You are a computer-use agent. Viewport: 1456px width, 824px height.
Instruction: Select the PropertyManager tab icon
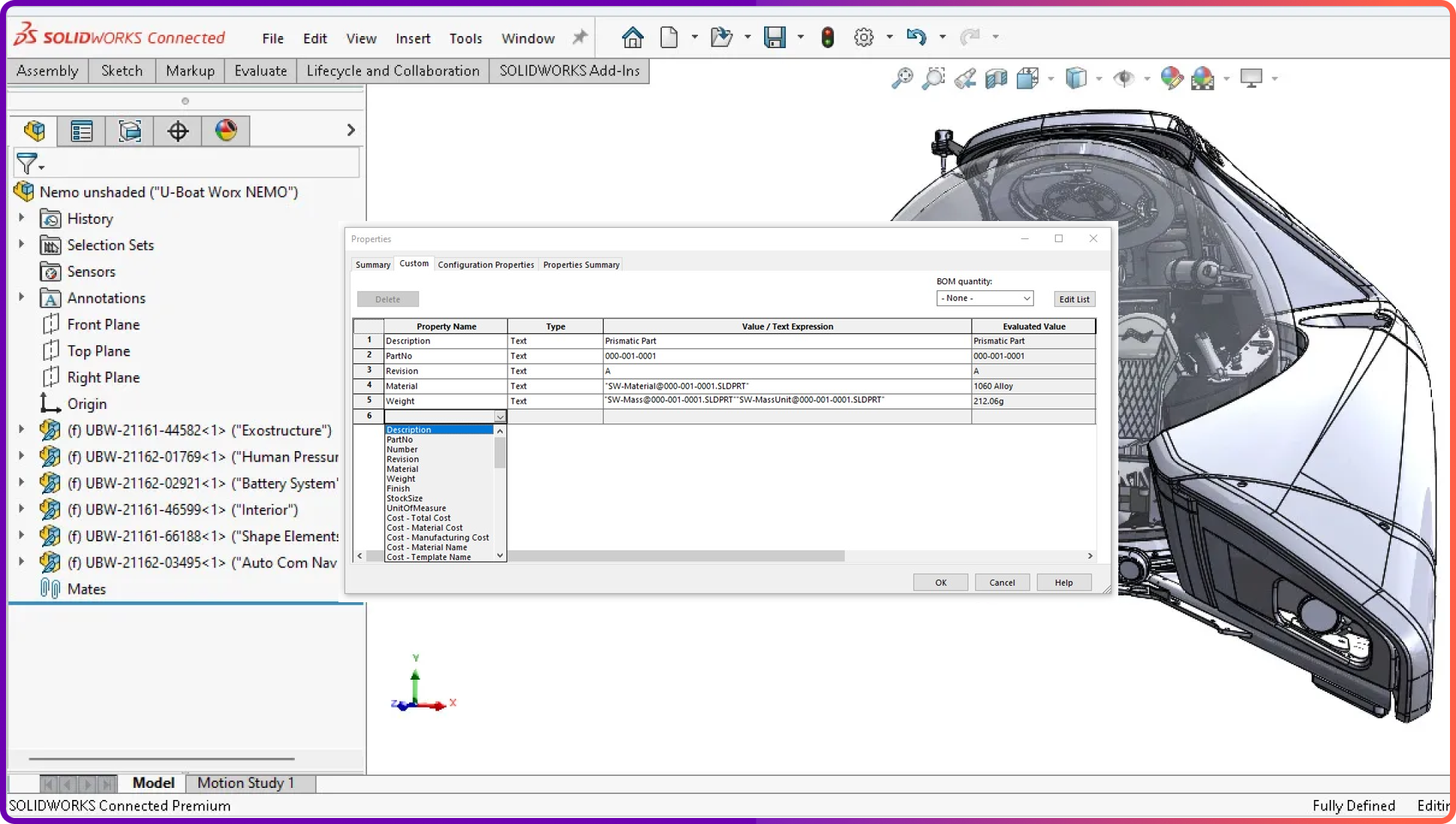81,131
